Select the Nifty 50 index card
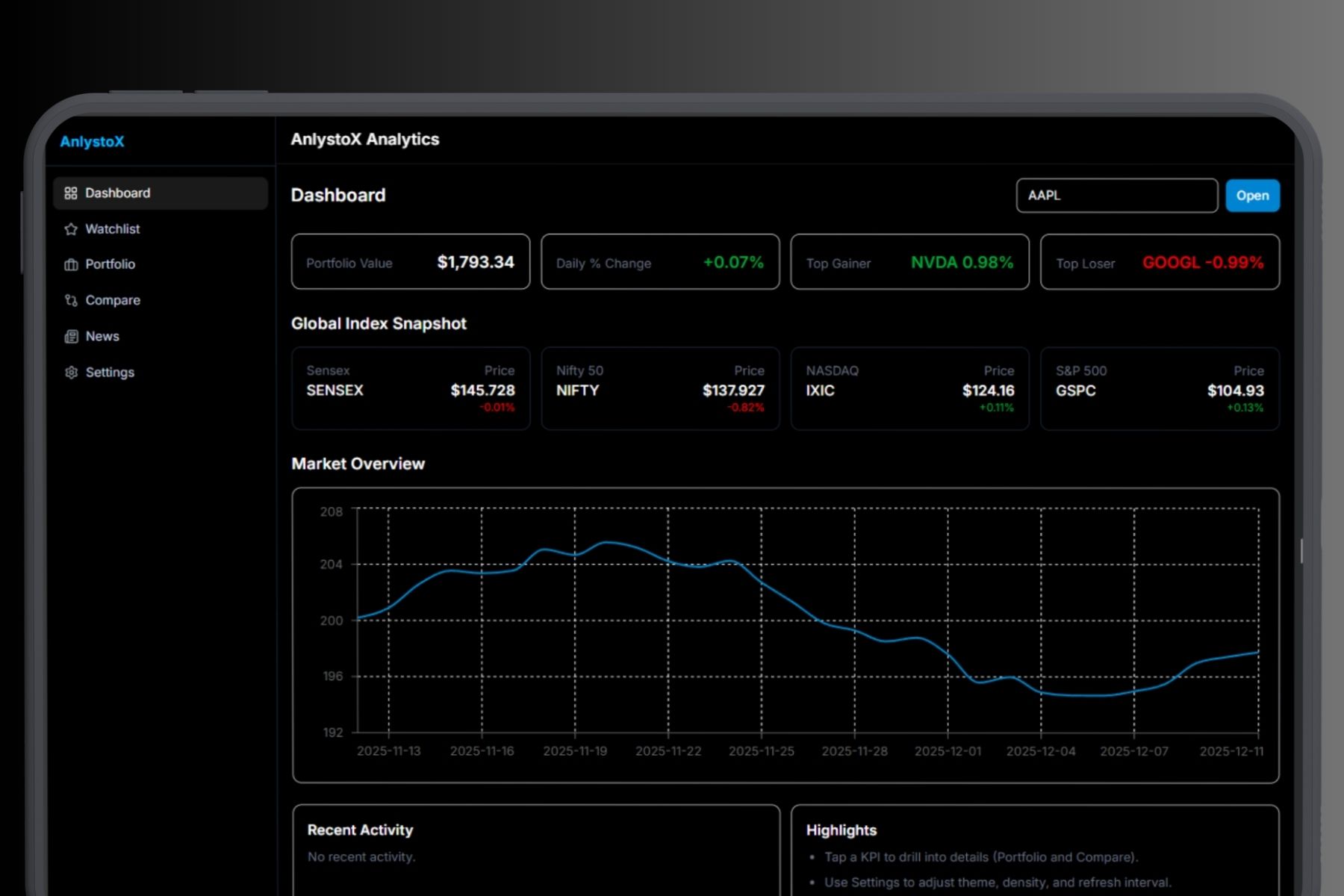This screenshot has height=896, width=1344. [x=659, y=388]
